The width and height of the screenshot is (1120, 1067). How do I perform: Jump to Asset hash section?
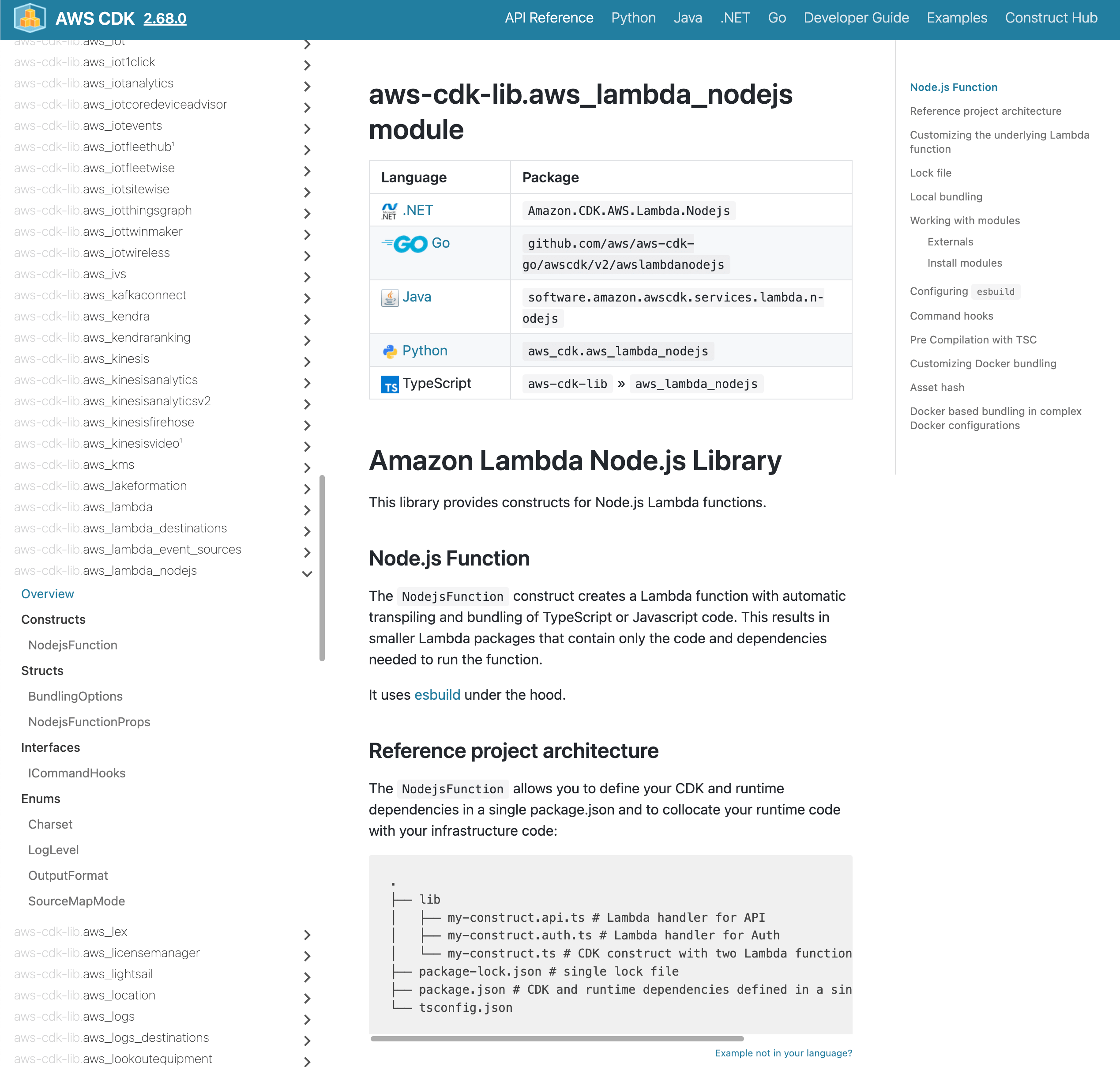click(937, 387)
